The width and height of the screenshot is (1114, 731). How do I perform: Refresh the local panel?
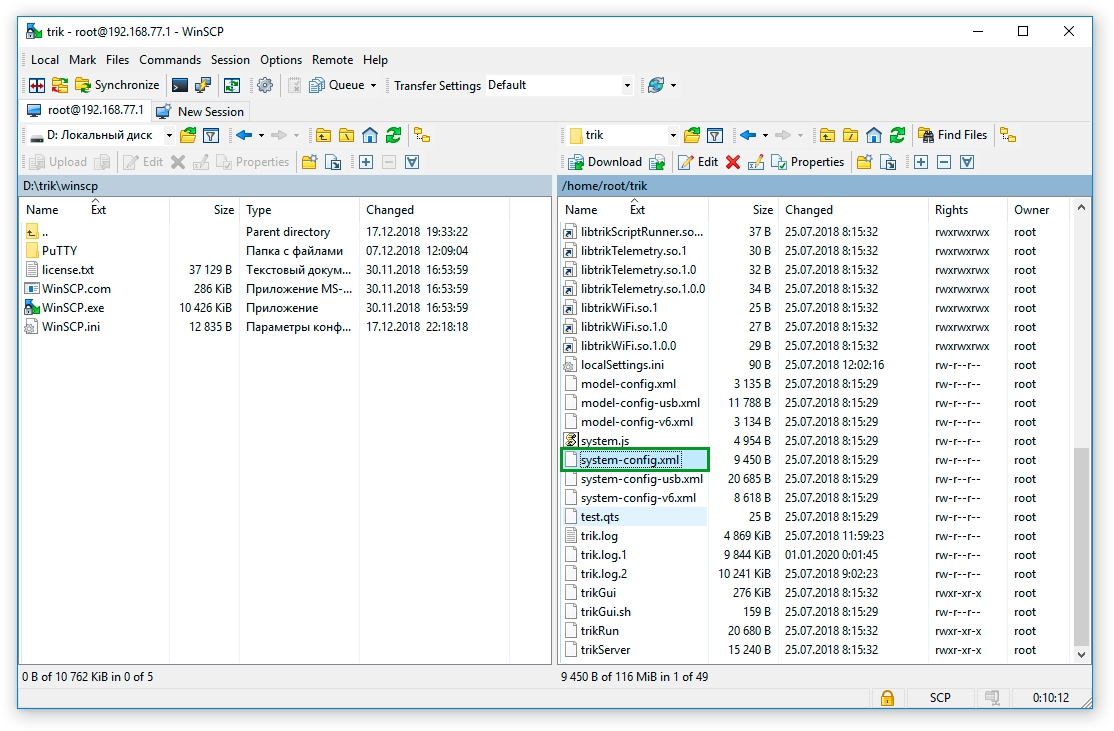click(394, 135)
